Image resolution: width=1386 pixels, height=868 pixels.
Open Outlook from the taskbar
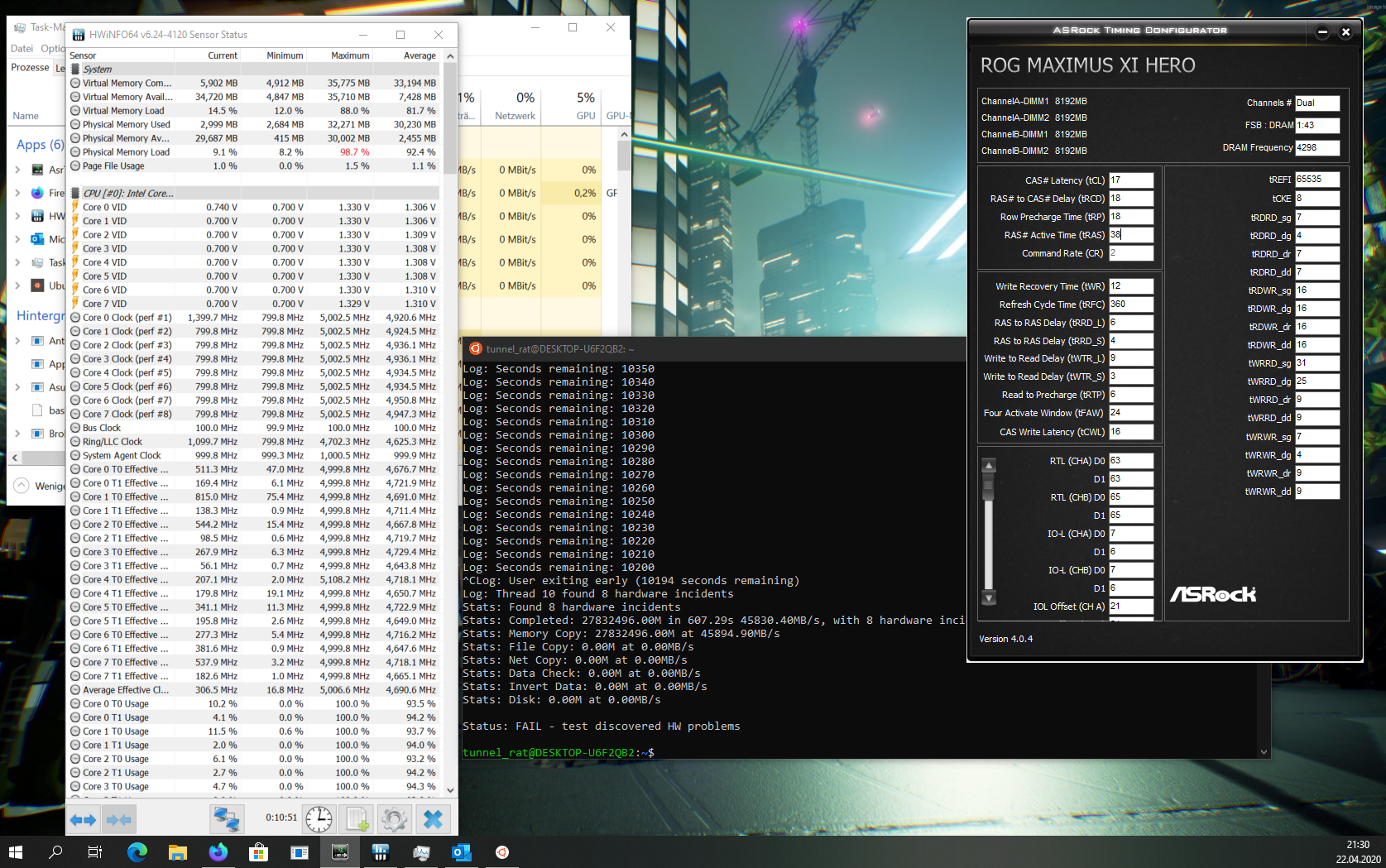tap(461, 851)
